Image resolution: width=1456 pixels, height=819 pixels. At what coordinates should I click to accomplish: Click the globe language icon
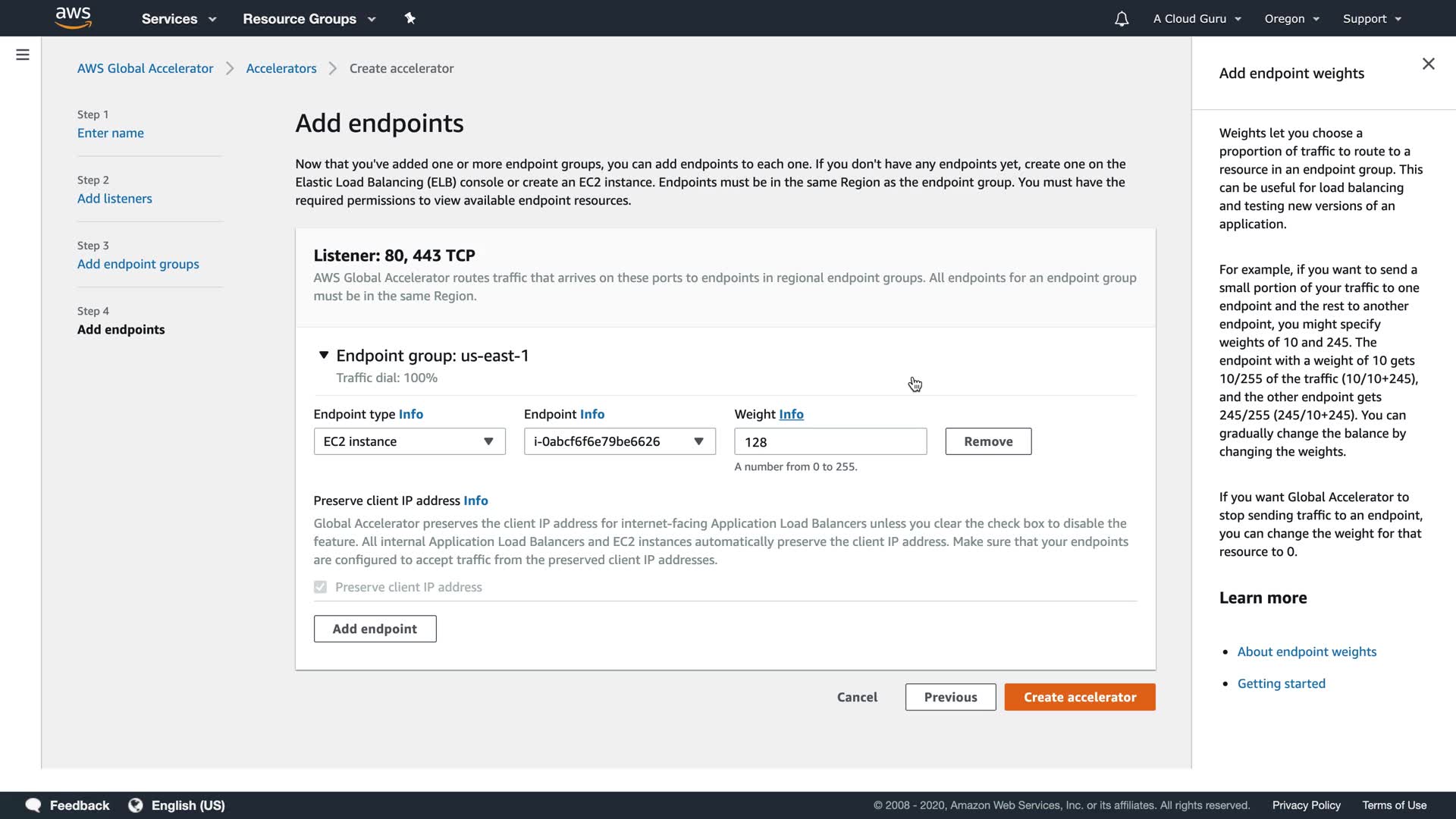point(136,805)
